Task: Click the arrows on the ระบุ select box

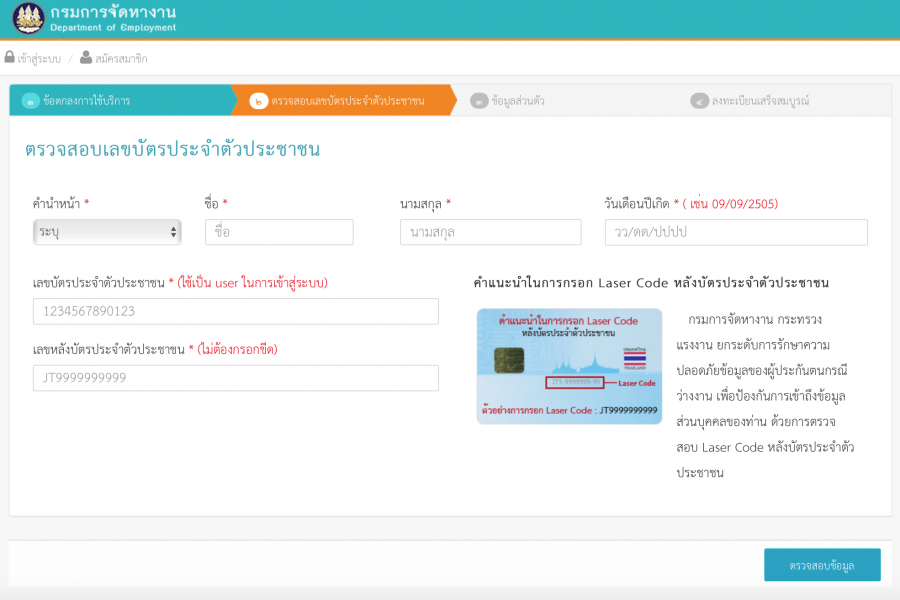Action: 174,232
